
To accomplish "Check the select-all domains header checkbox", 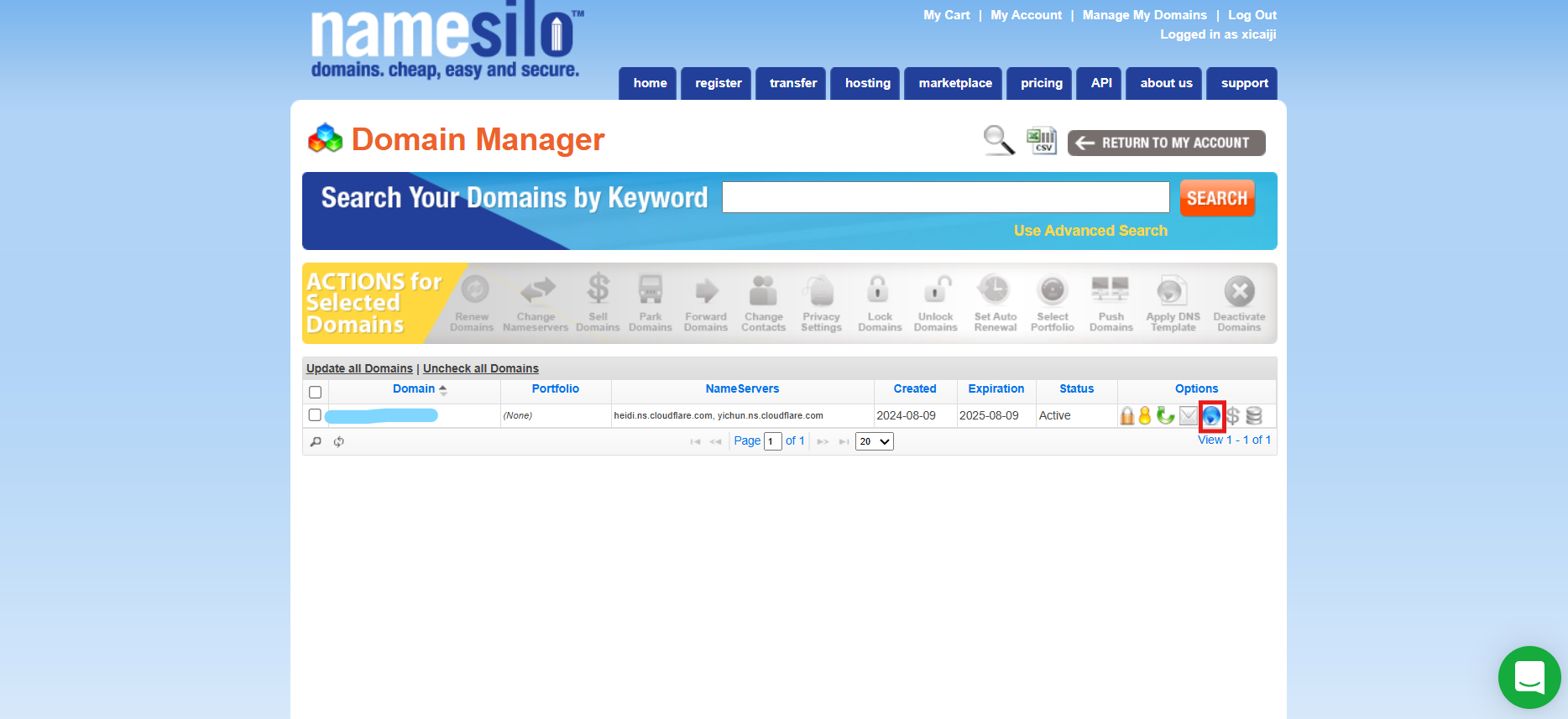I will click(316, 392).
